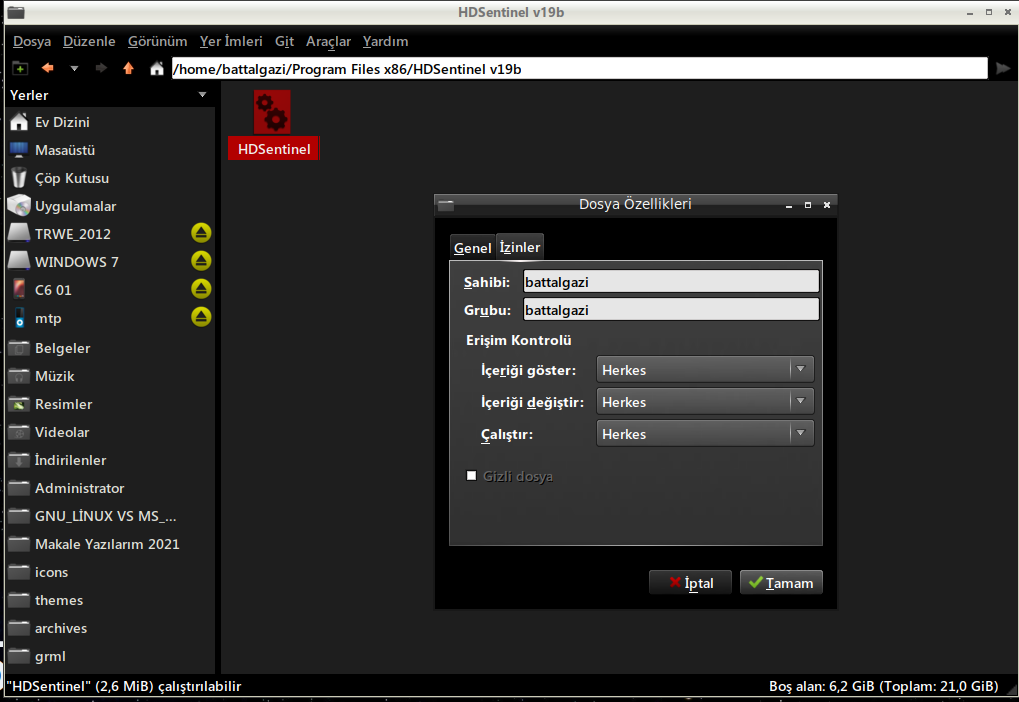
Task: Click the C6 01 phone icon
Action: click(x=19, y=289)
